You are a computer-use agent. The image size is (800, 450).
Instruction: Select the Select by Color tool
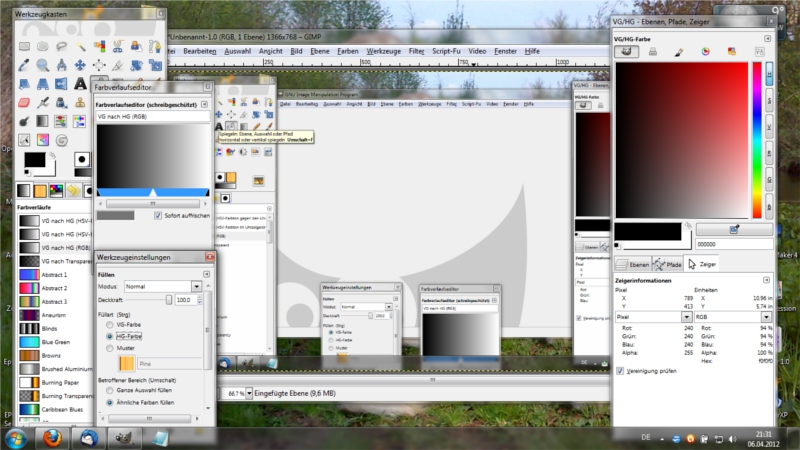coord(99,46)
